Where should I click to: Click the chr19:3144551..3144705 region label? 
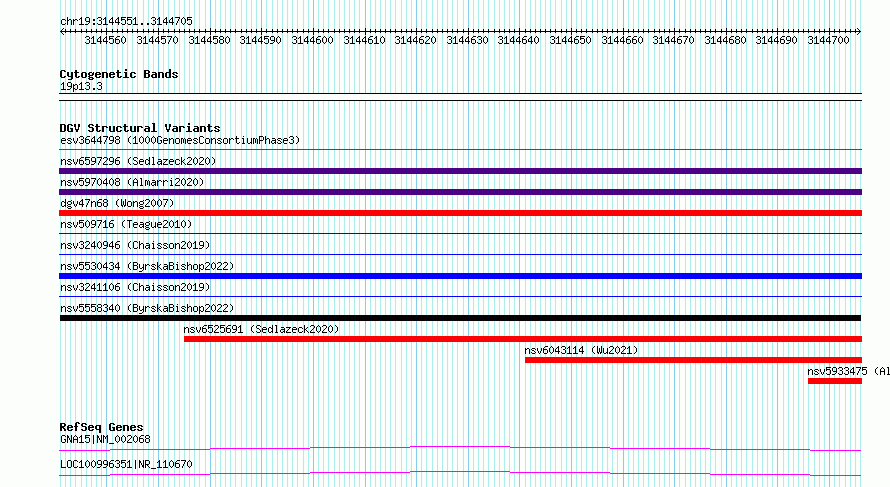point(126,22)
